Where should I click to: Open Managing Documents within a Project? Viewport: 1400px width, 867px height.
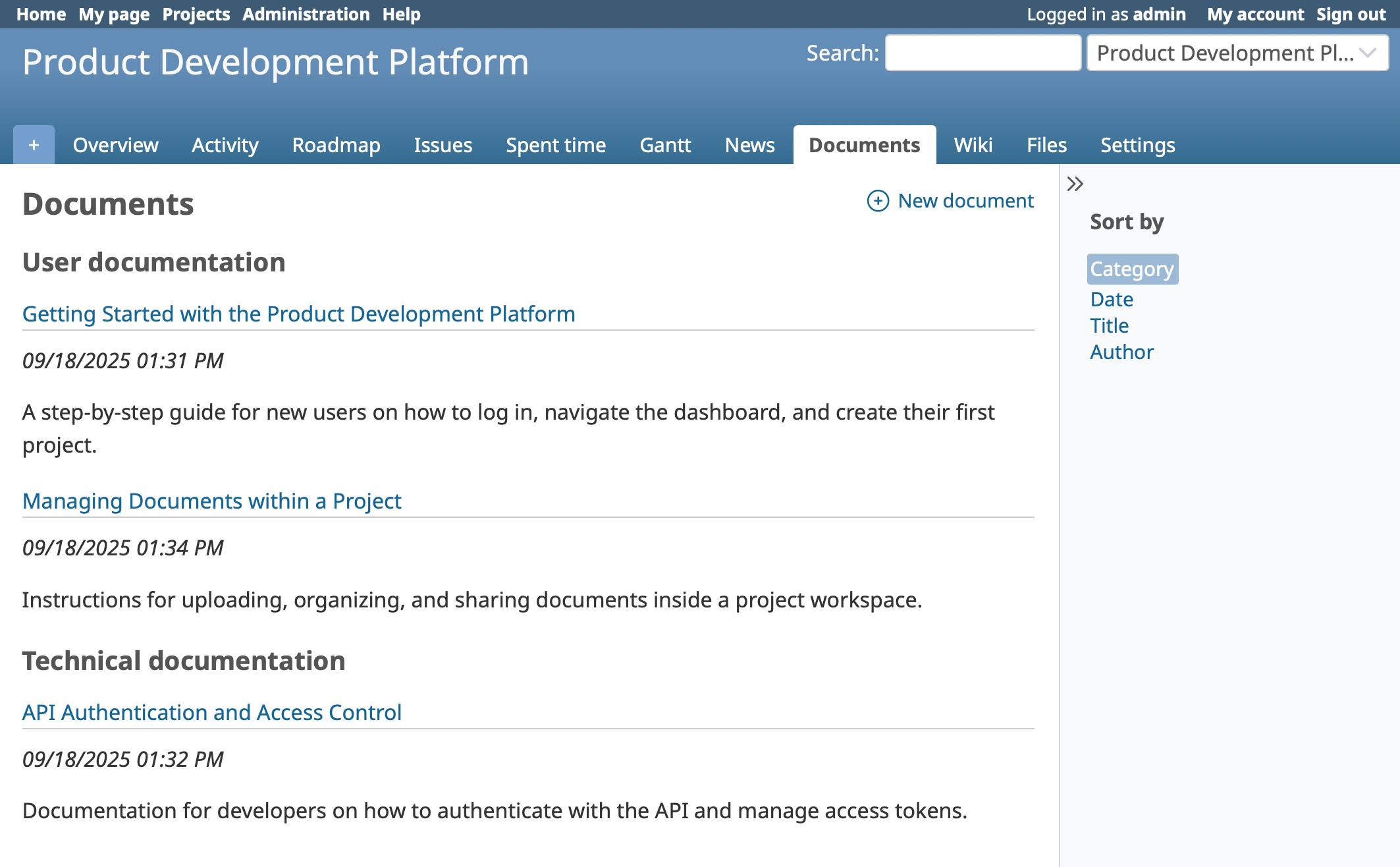click(211, 501)
